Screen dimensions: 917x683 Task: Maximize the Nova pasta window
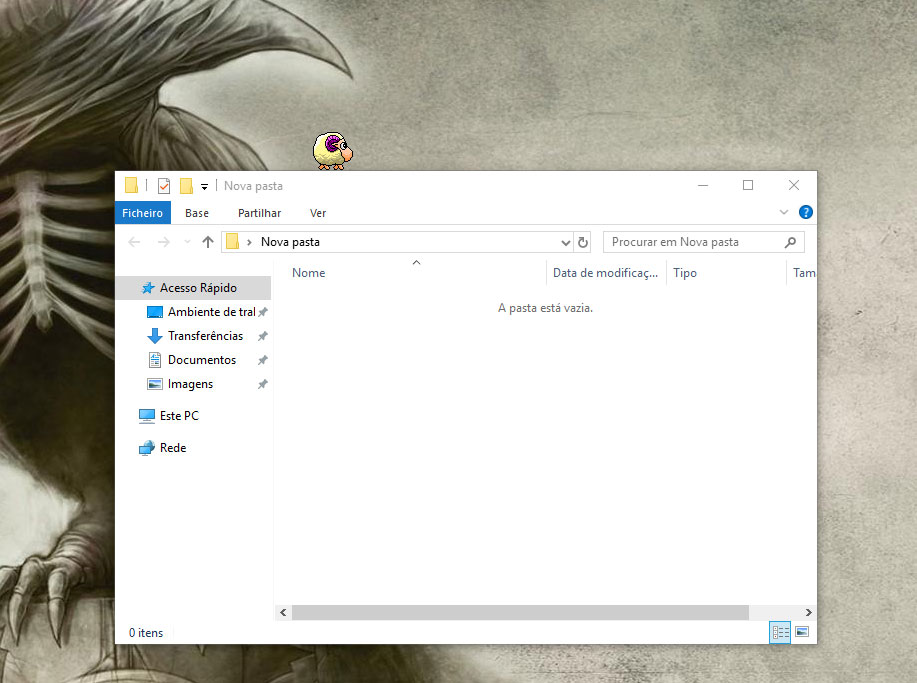click(x=748, y=185)
